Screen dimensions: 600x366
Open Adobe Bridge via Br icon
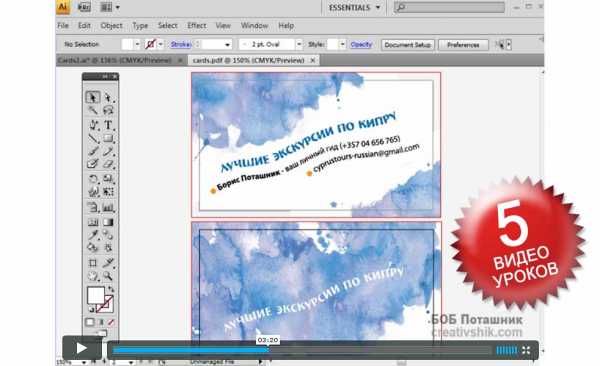84,7
